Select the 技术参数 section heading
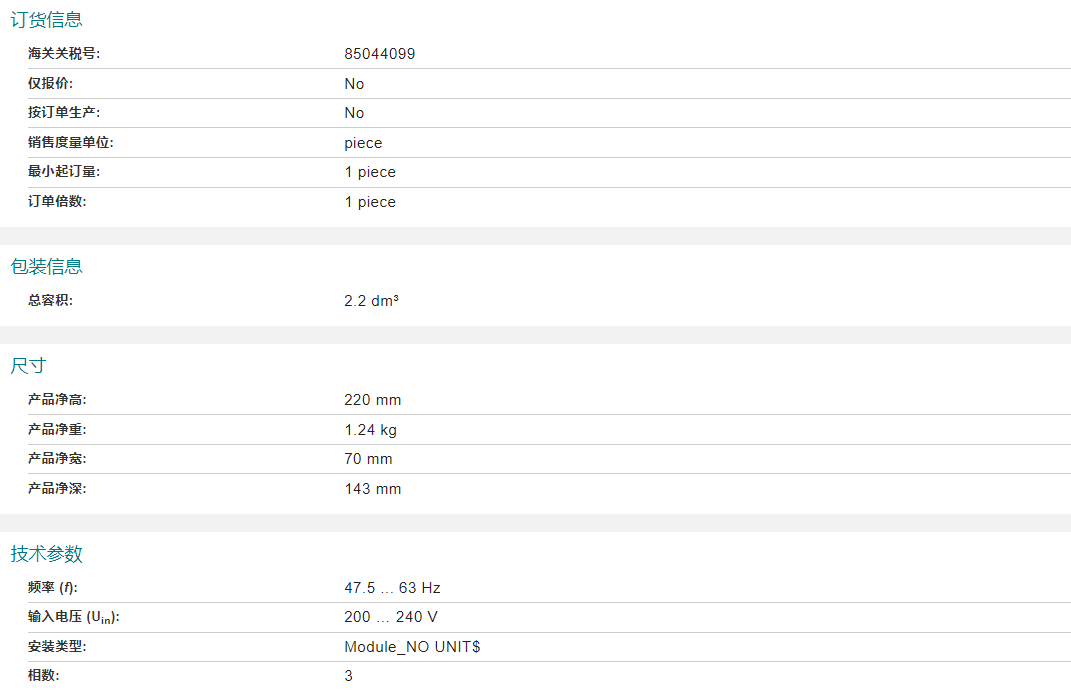1071x700 pixels. tap(46, 553)
